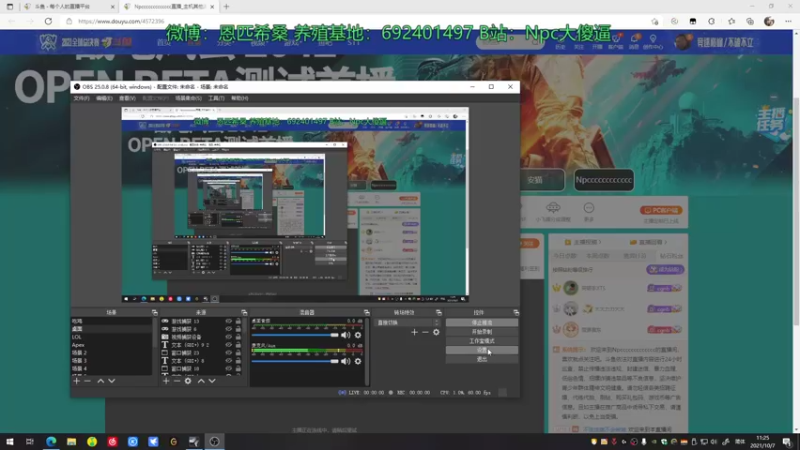Open the 编辑(E) menu in OBS

point(104,98)
